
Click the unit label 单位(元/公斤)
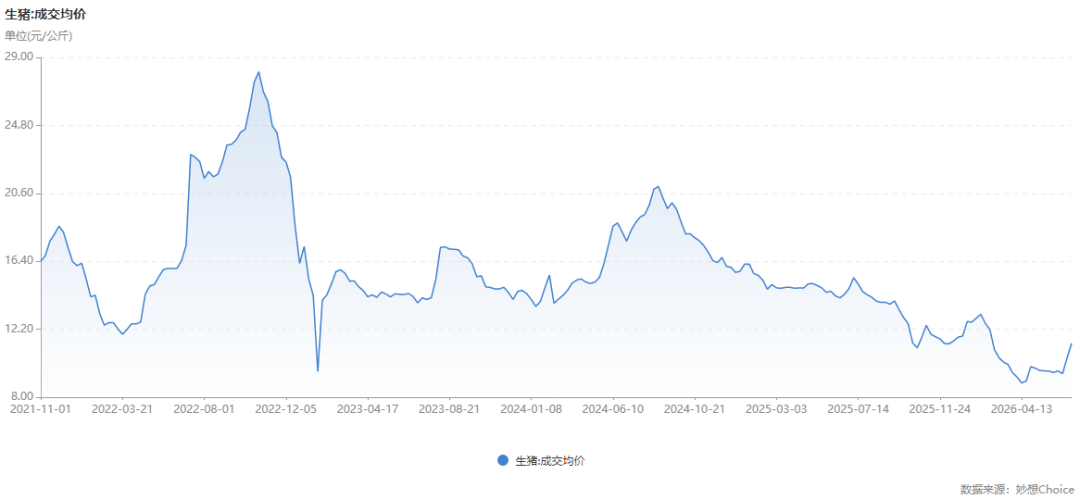[x=39, y=36]
